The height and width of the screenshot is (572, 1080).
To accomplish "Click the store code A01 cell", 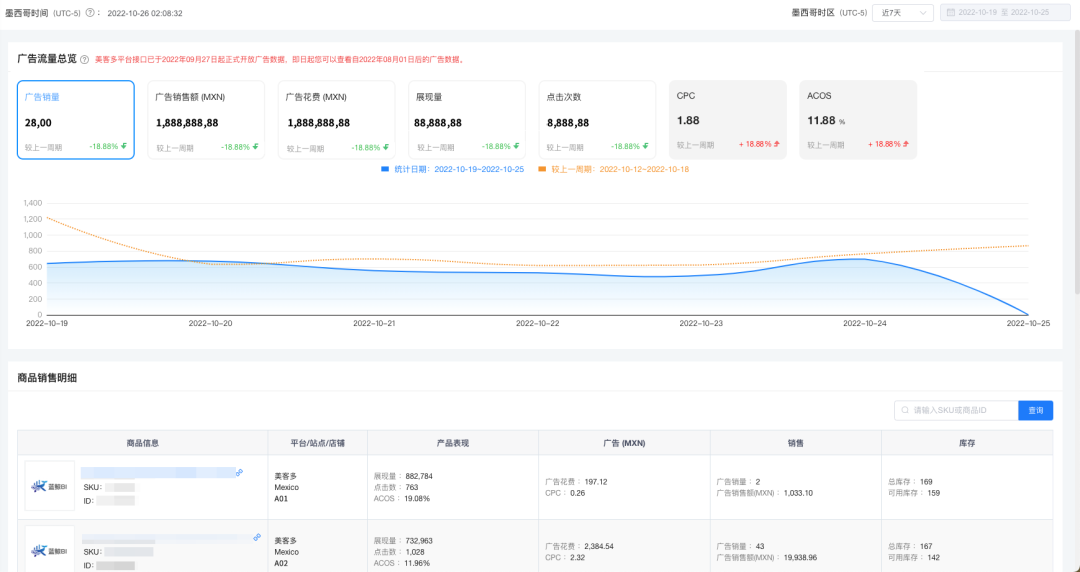I will (x=281, y=498).
